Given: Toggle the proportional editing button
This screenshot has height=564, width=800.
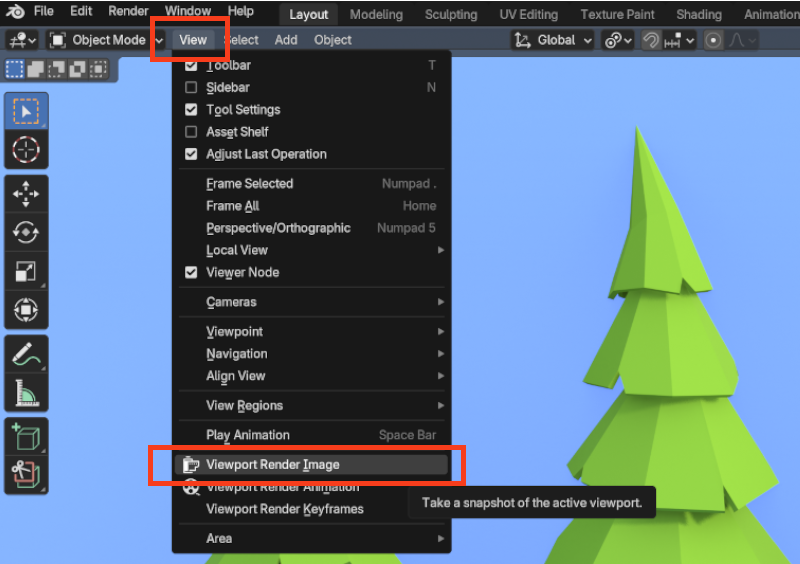Looking at the screenshot, I should (713, 40).
